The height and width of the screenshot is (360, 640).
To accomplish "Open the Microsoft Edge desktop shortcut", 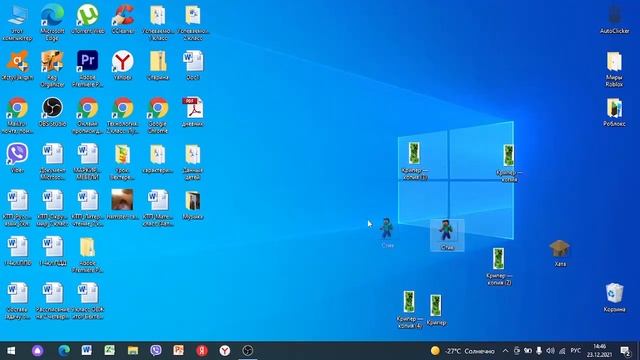I will coord(52,22).
